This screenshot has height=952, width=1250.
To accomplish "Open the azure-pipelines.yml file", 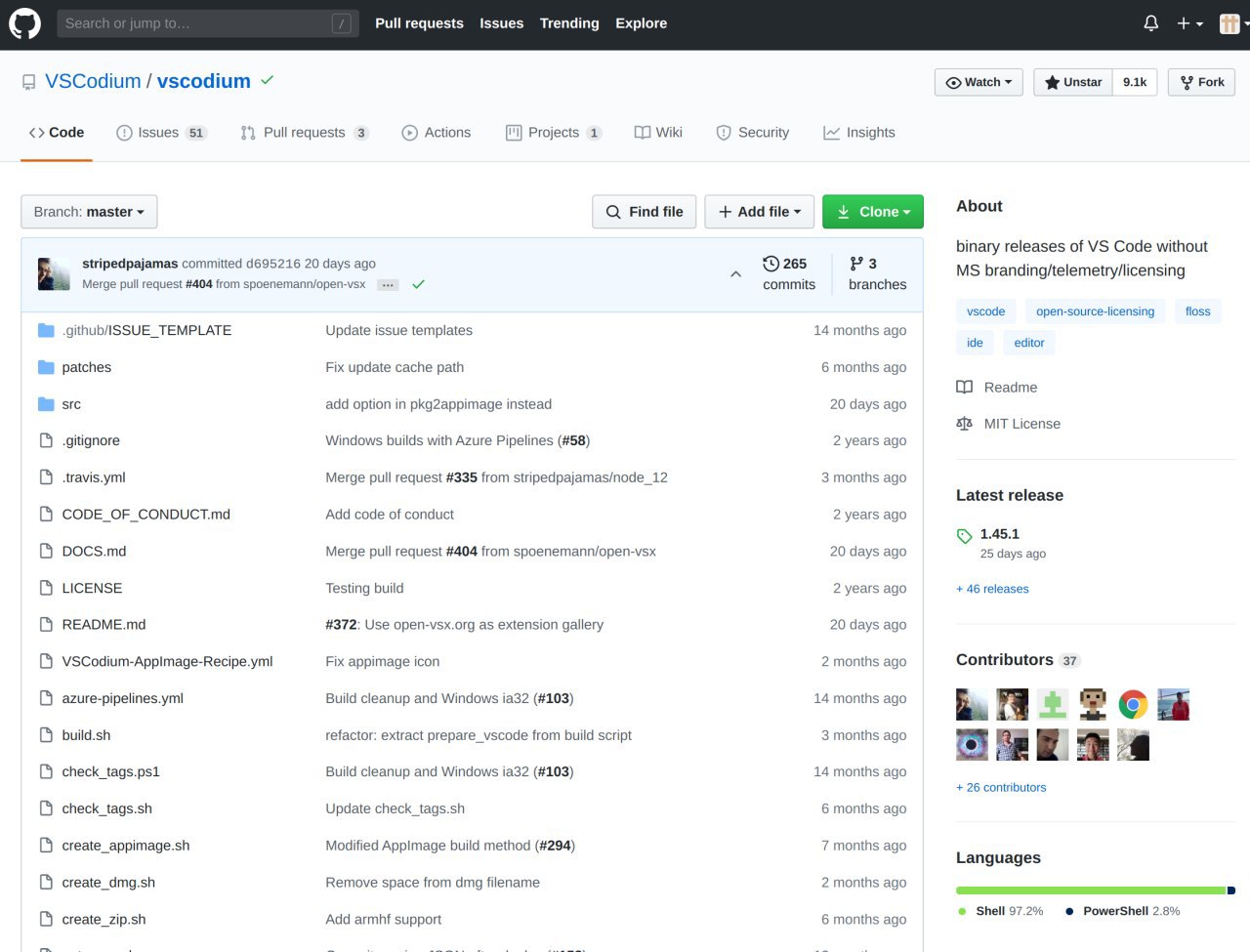I will [122, 698].
